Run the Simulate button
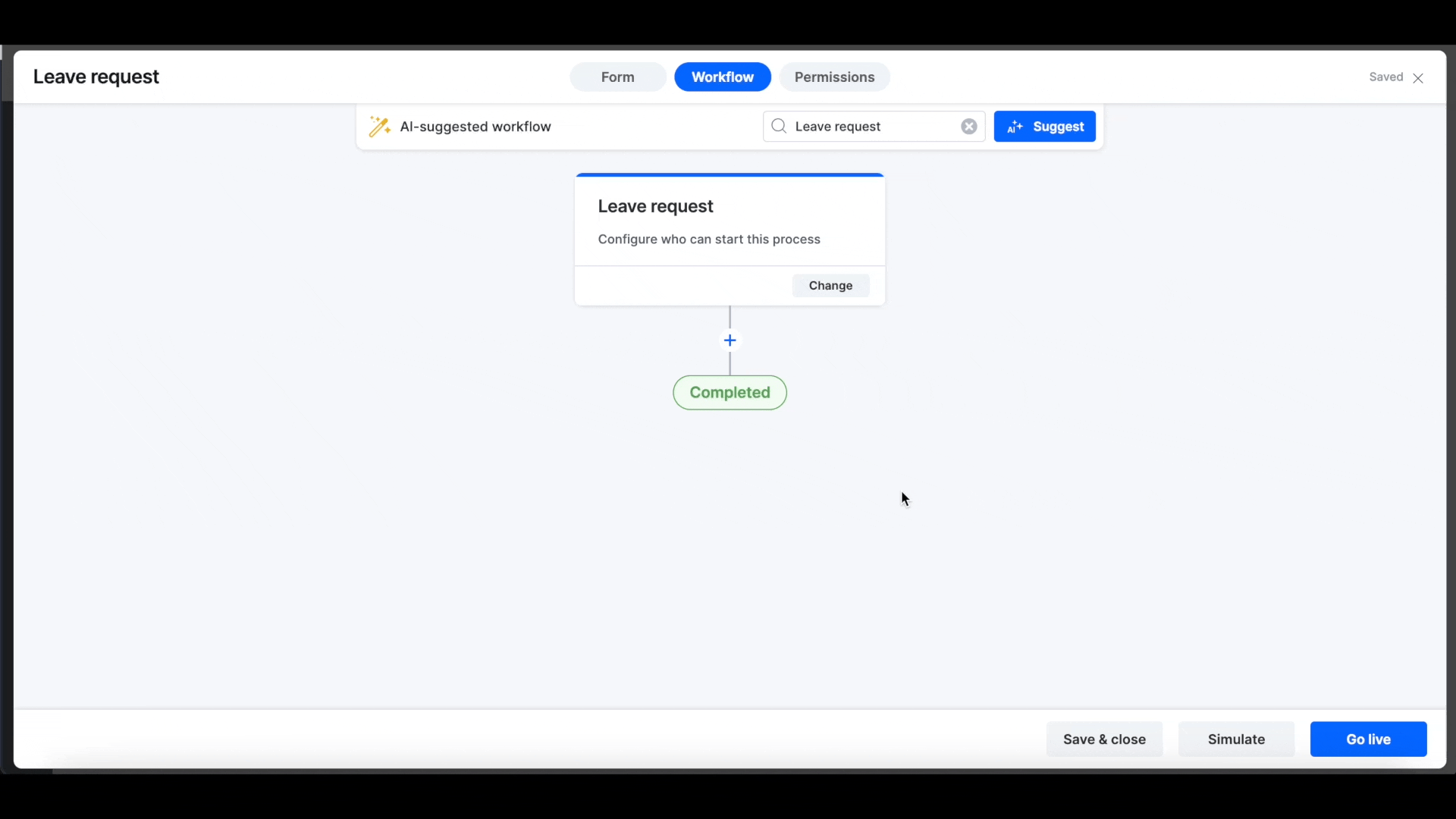Screen dimensions: 1456x819 (x=1236, y=739)
